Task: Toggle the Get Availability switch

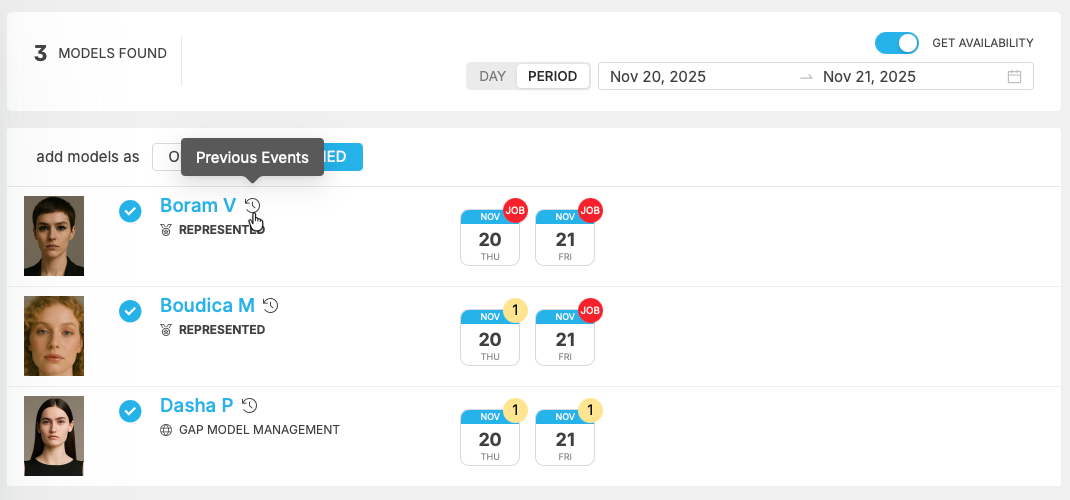Action: [896, 43]
